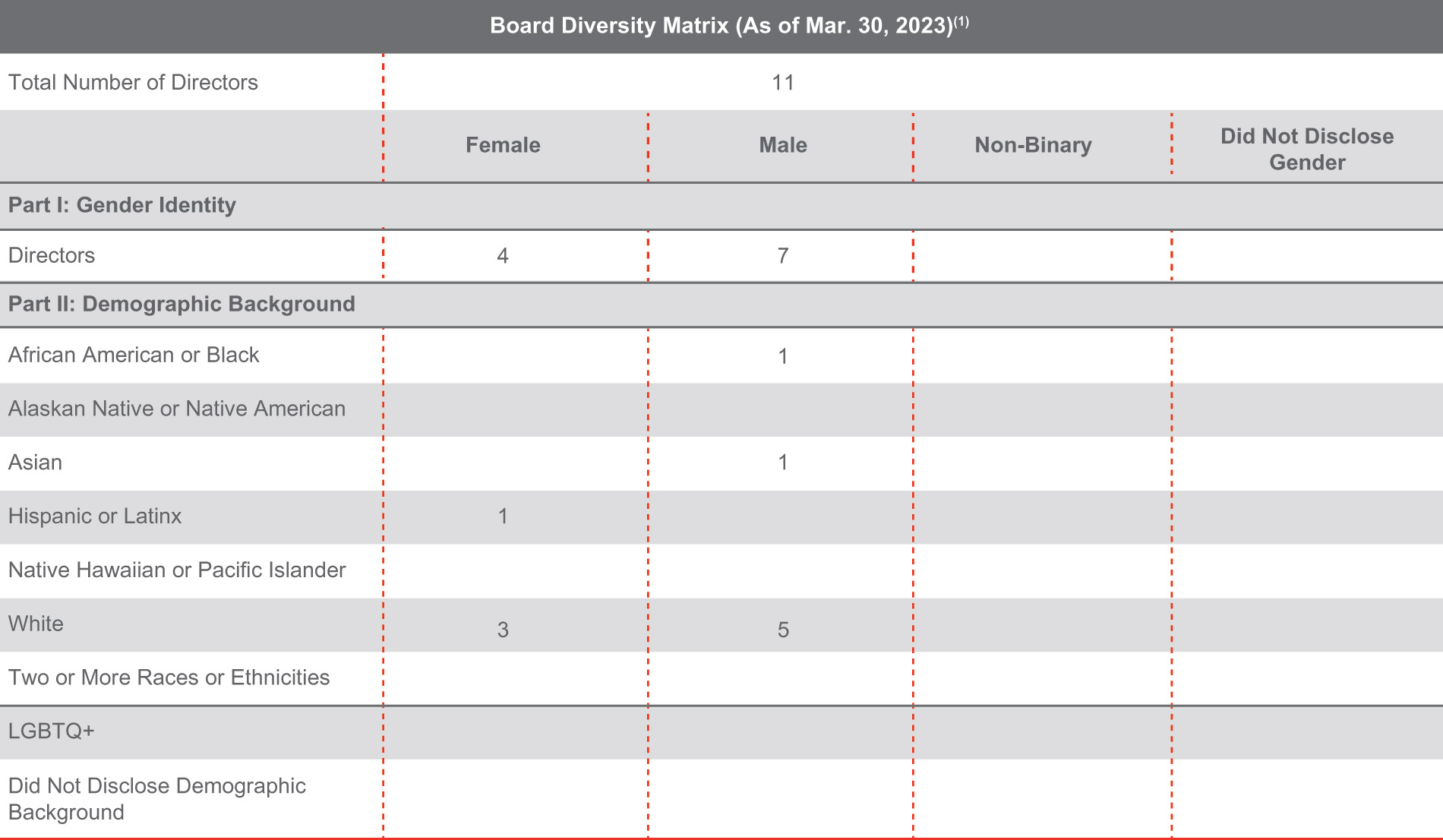Select the Alaskan Native or Native American row label

[176, 409]
